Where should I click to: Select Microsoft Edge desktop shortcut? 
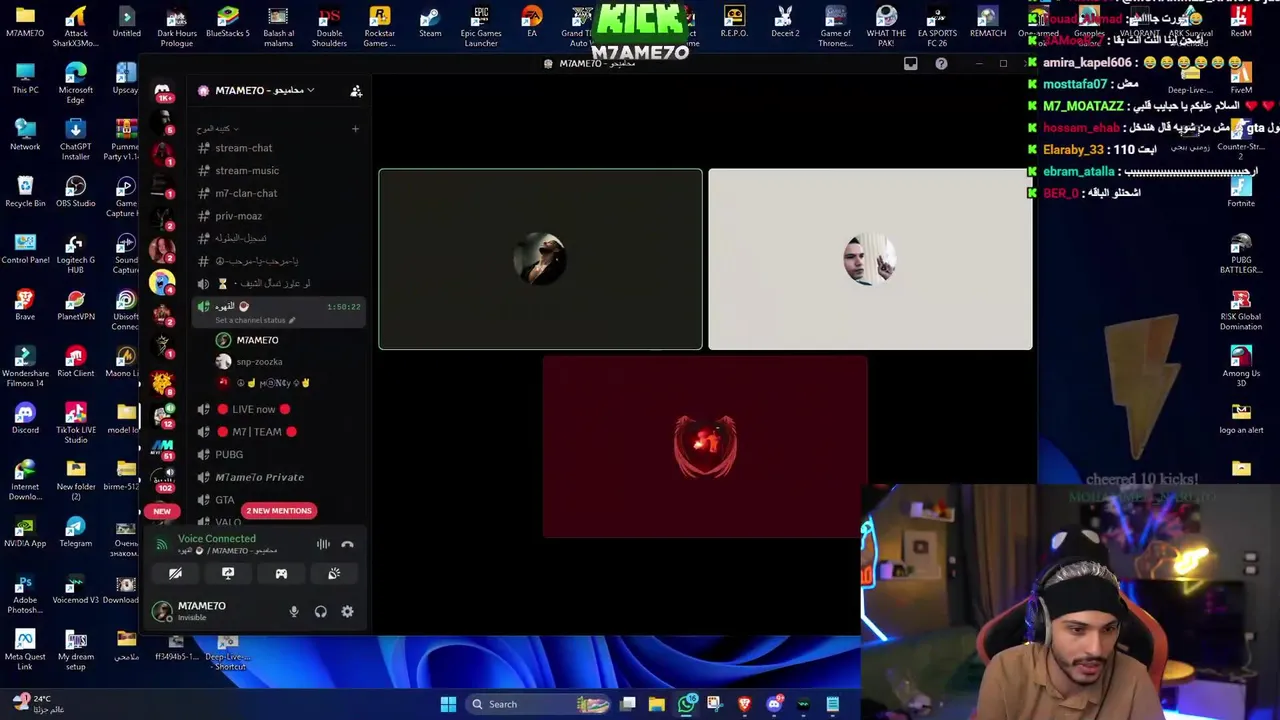[76, 83]
